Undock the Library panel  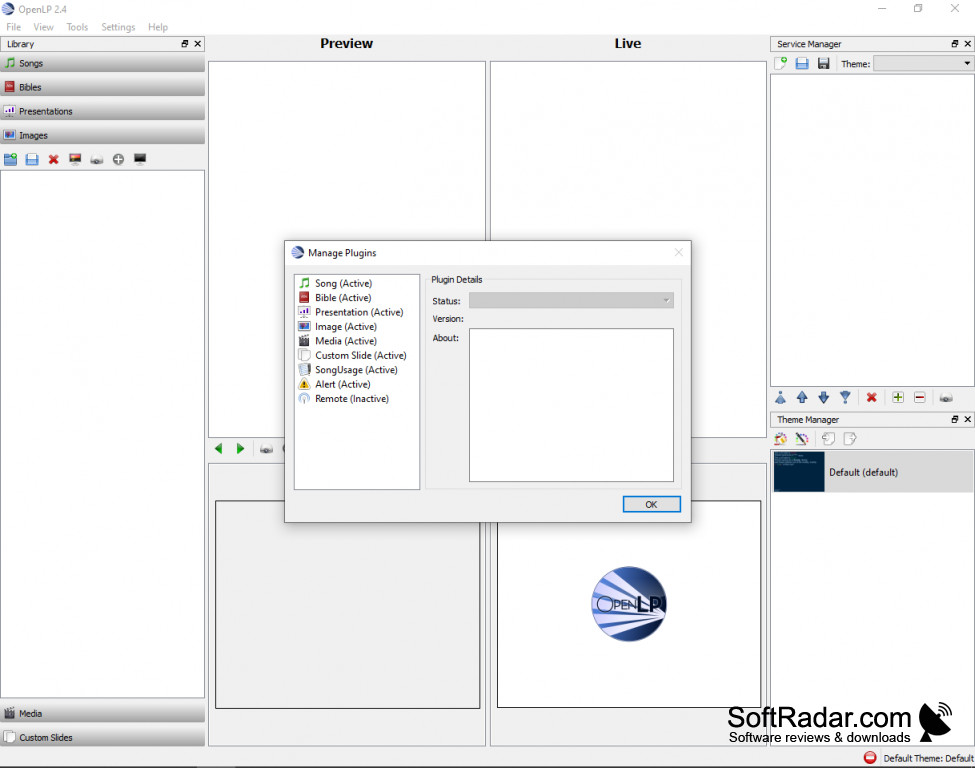[x=185, y=44]
